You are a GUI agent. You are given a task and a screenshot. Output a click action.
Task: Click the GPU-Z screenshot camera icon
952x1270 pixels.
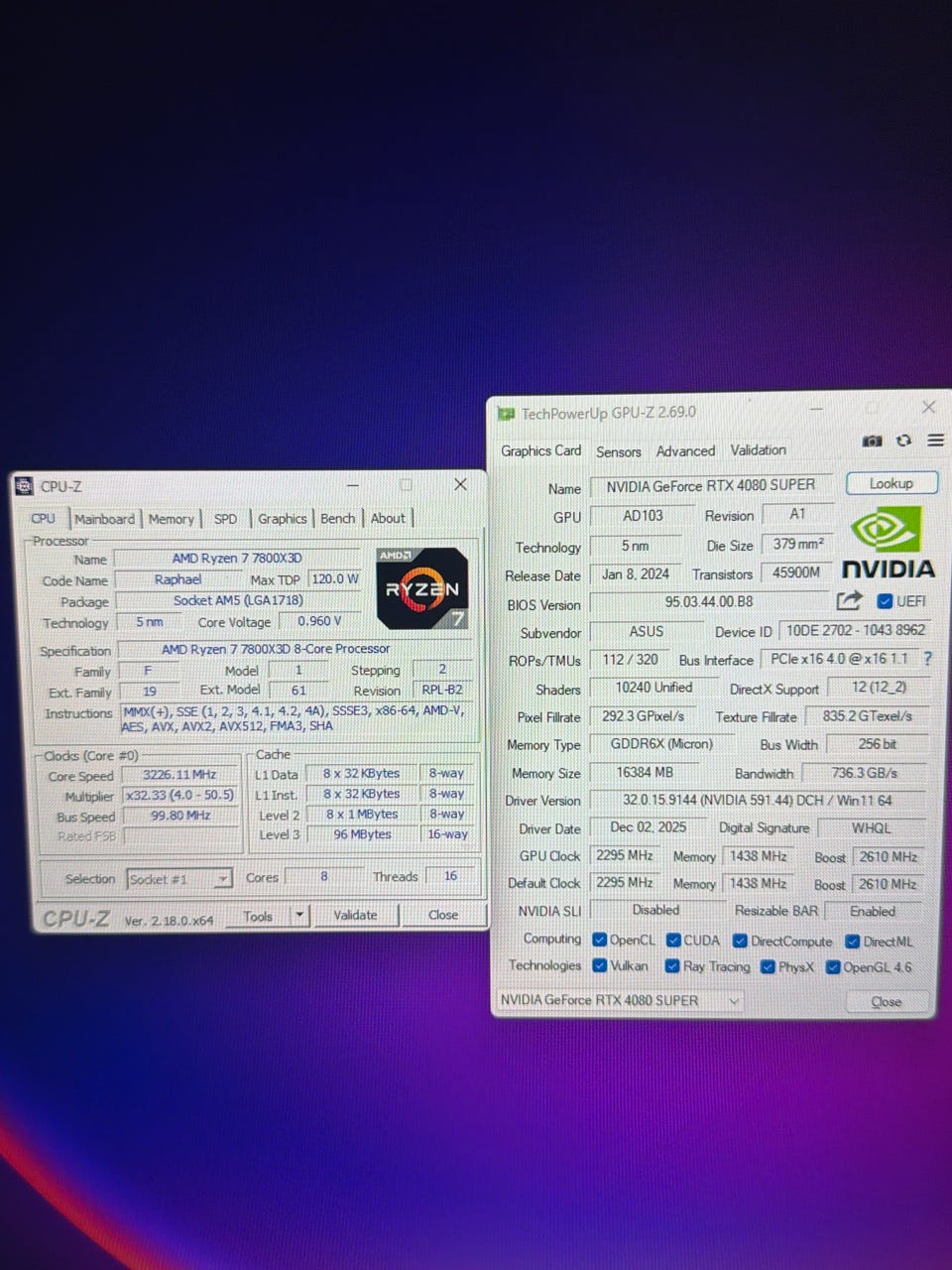[872, 441]
